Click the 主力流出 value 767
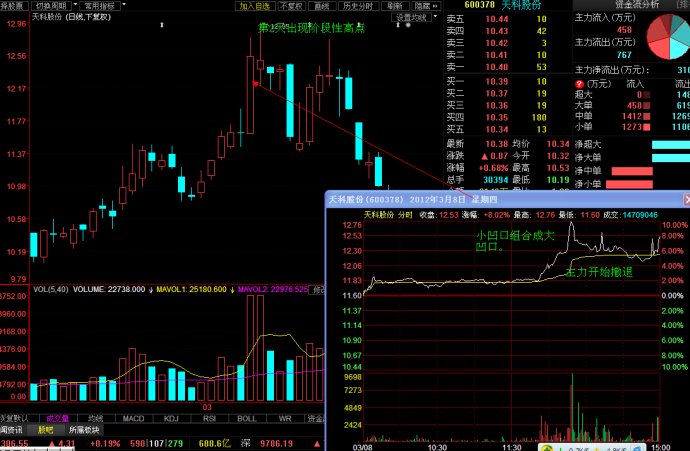This screenshot has width=690, height=451. 624,55
